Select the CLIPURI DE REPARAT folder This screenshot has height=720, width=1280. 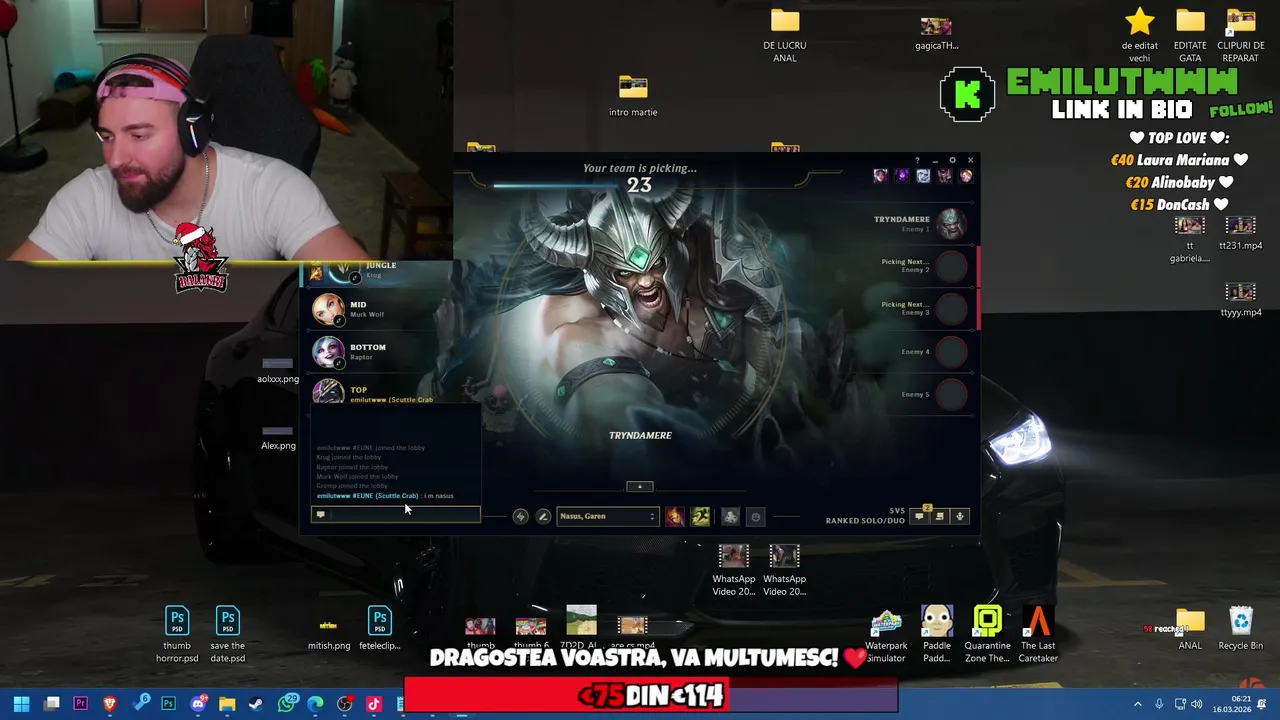click(x=1240, y=36)
